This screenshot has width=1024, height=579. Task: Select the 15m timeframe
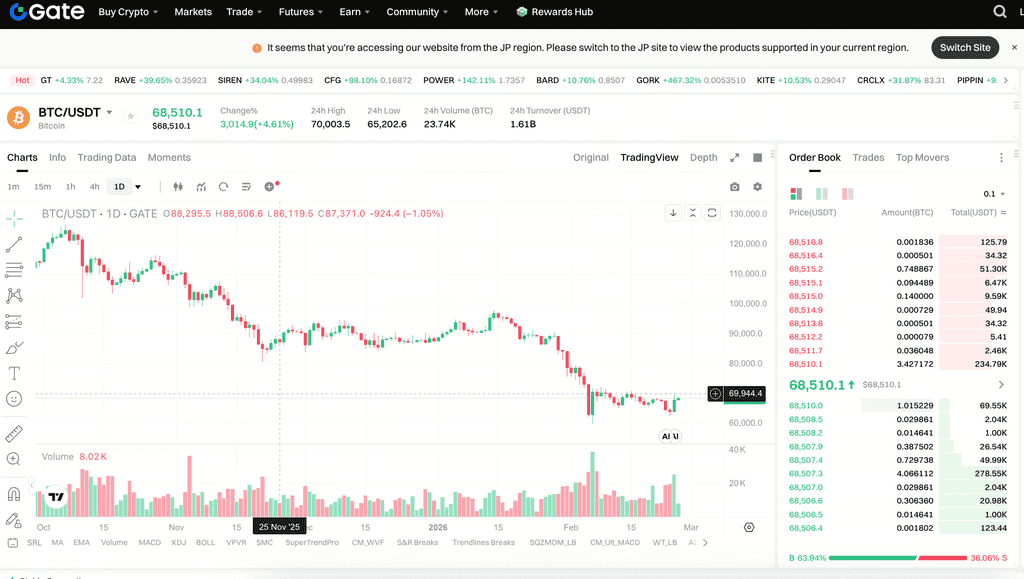[42, 187]
